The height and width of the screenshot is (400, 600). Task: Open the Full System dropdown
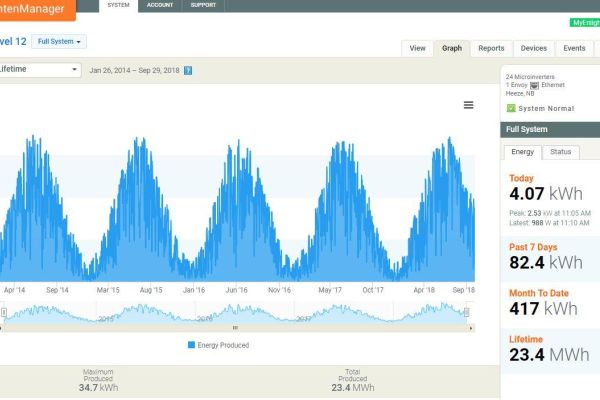click(x=59, y=42)
